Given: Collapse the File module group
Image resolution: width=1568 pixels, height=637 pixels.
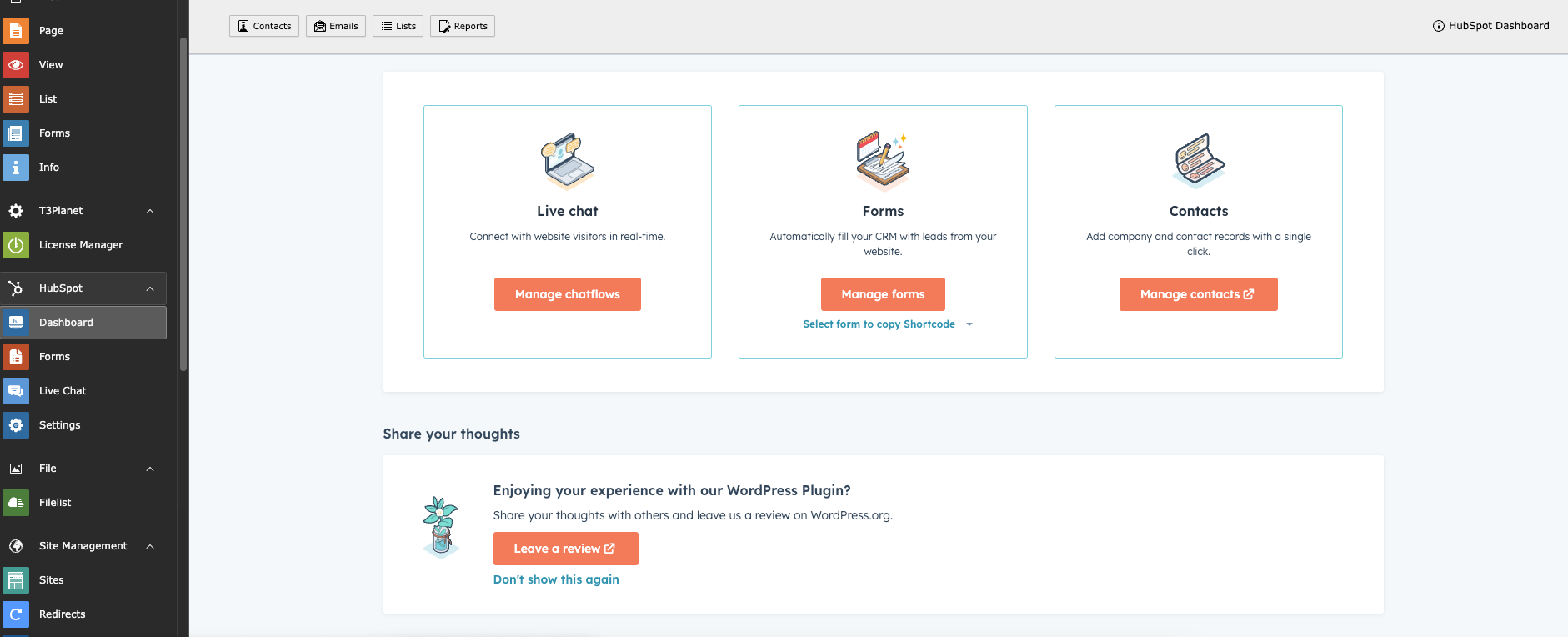Looking at the screenshot, I should (x=150, y=469).
